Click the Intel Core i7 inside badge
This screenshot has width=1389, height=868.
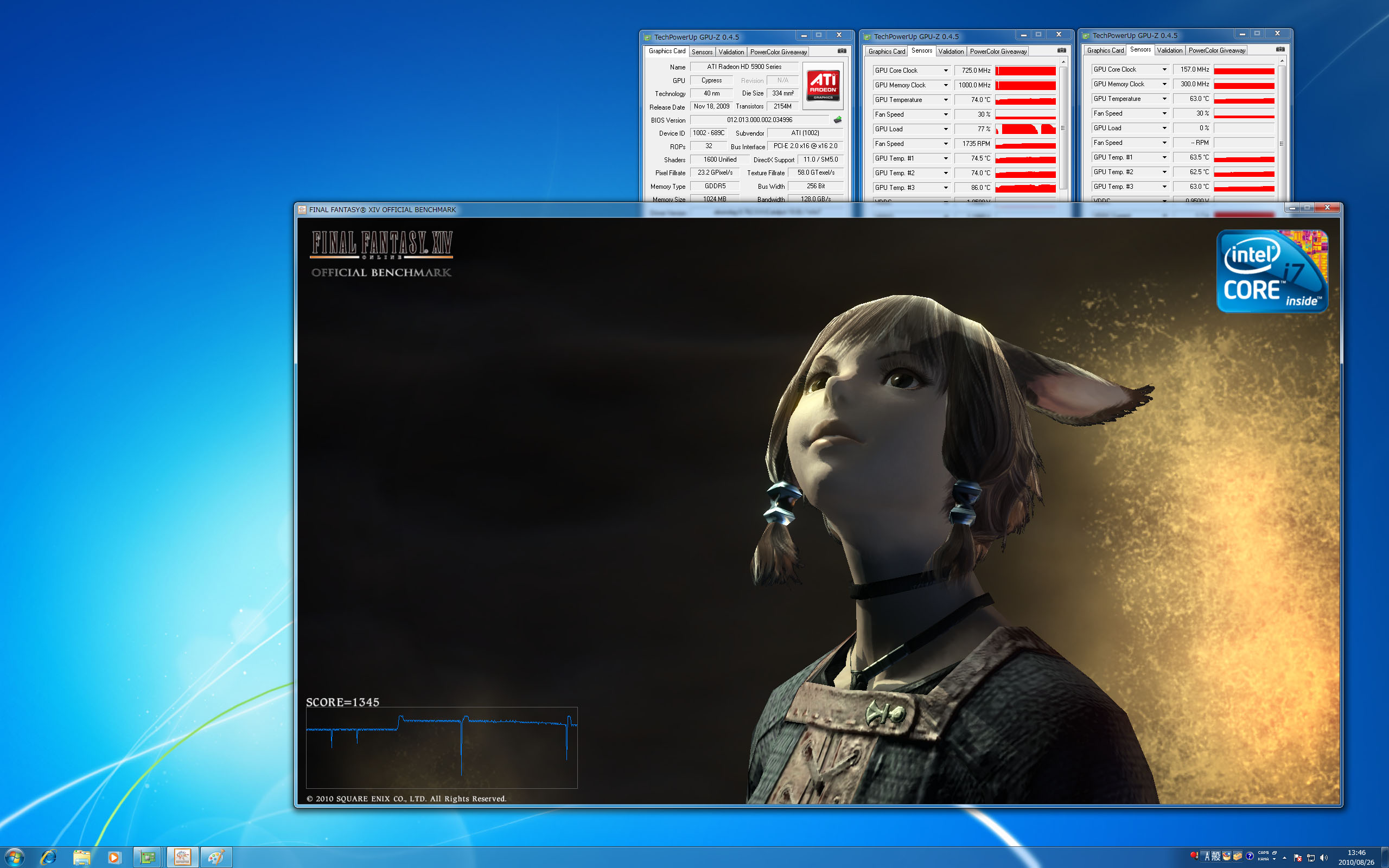pyautogui.click(x=1272, y=271)
